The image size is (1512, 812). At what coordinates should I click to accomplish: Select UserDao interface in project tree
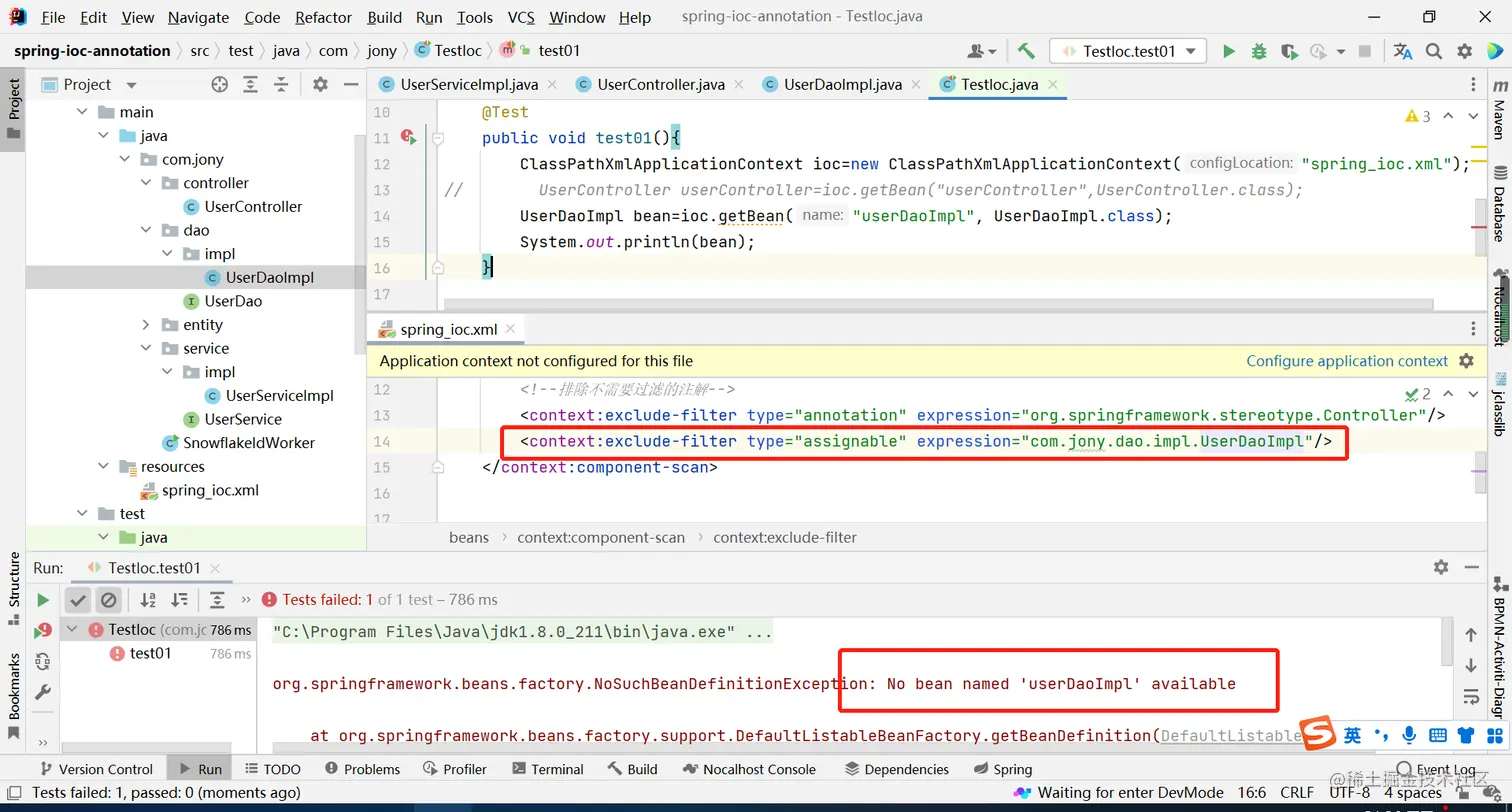click(233, 301)
